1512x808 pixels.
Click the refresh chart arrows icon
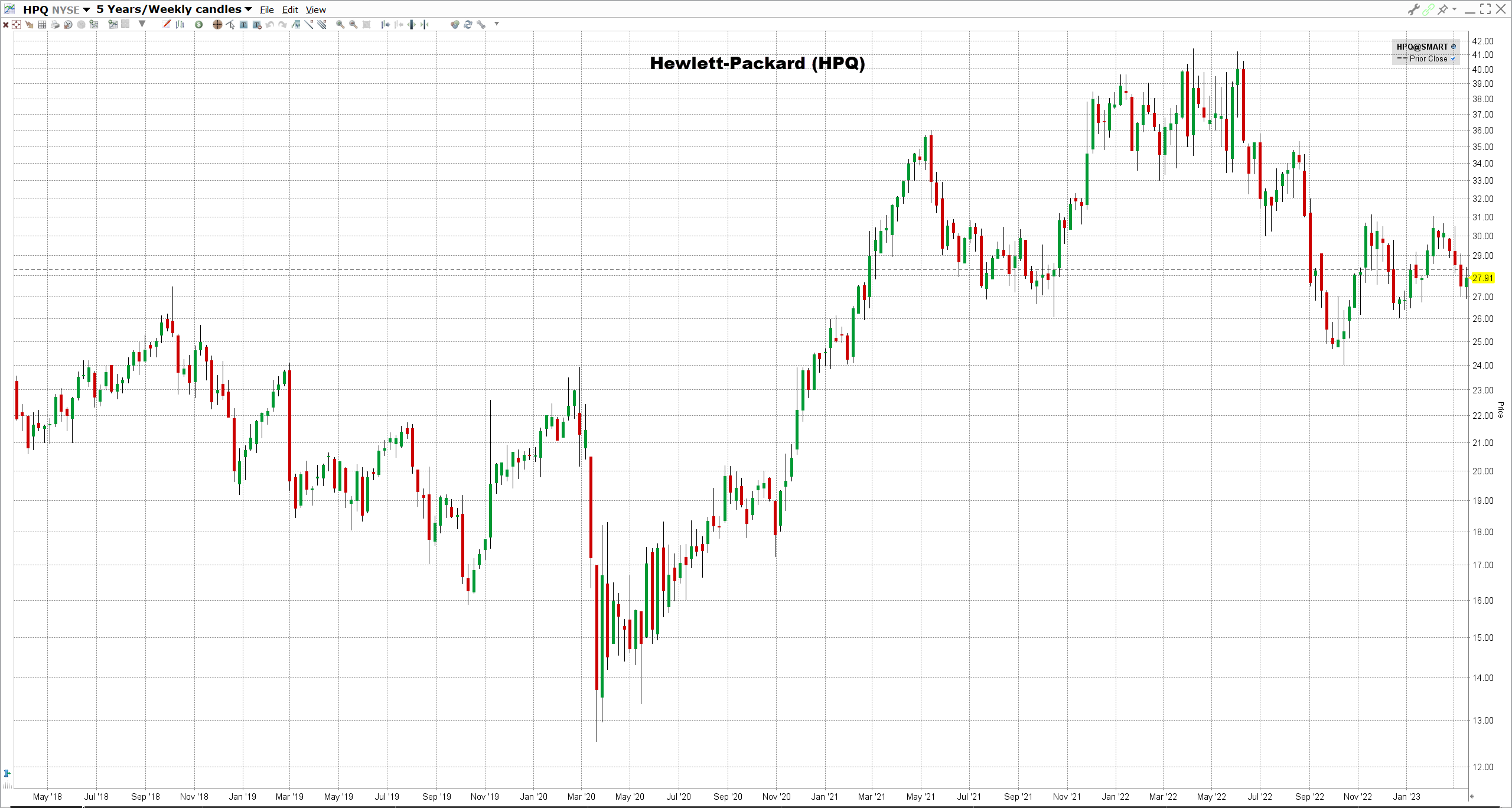468,24
